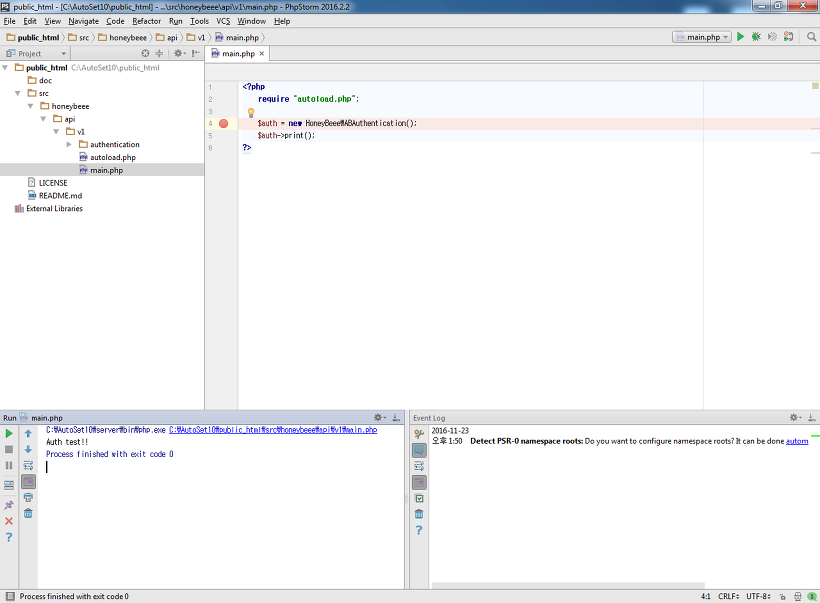Open the Tools menu
Viewport: 820px width, 603px height.
click(199, 21)
